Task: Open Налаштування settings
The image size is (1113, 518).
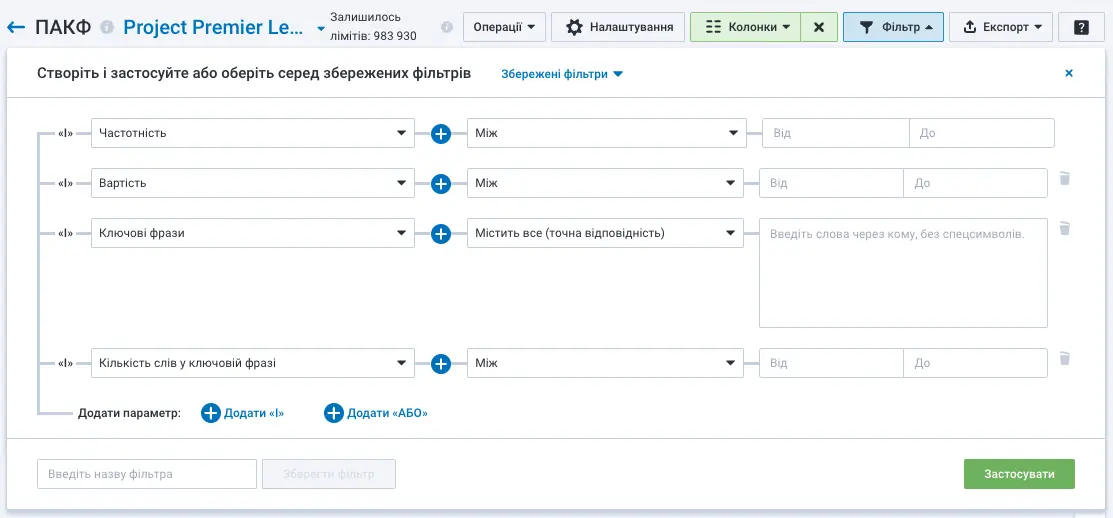Action: [x=618, y=27]
